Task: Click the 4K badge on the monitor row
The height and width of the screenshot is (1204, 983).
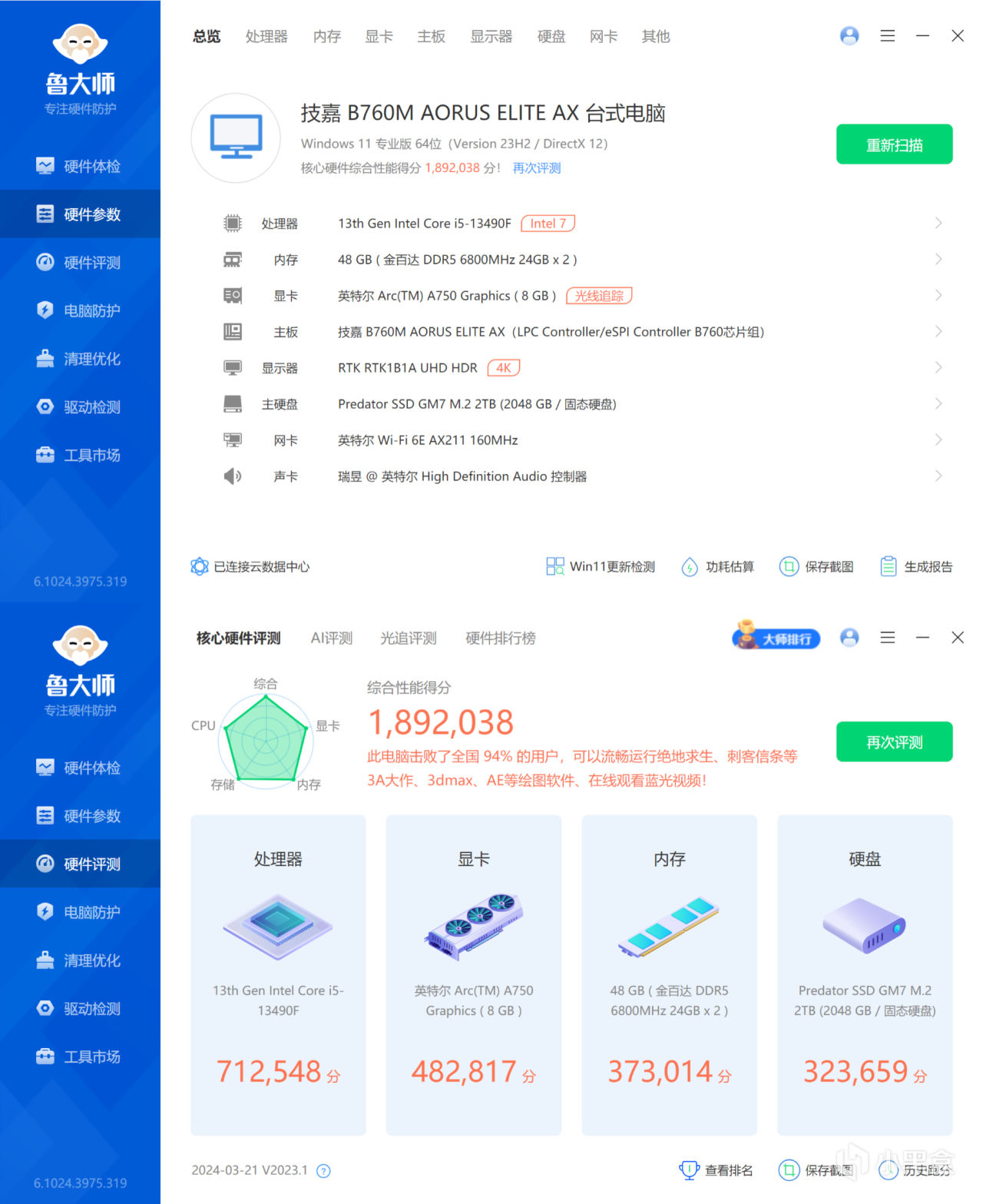Action: [503, 368]
